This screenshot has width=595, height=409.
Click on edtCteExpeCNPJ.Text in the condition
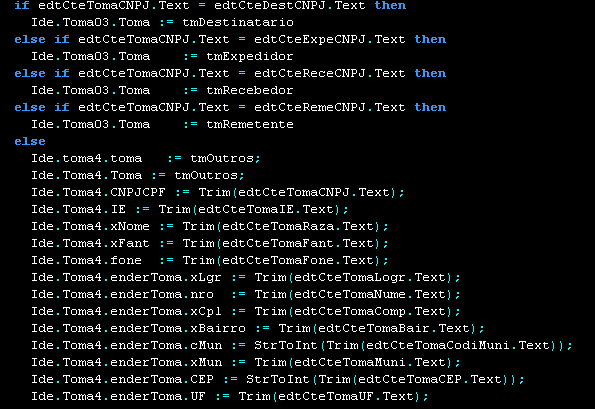point(330,39)
